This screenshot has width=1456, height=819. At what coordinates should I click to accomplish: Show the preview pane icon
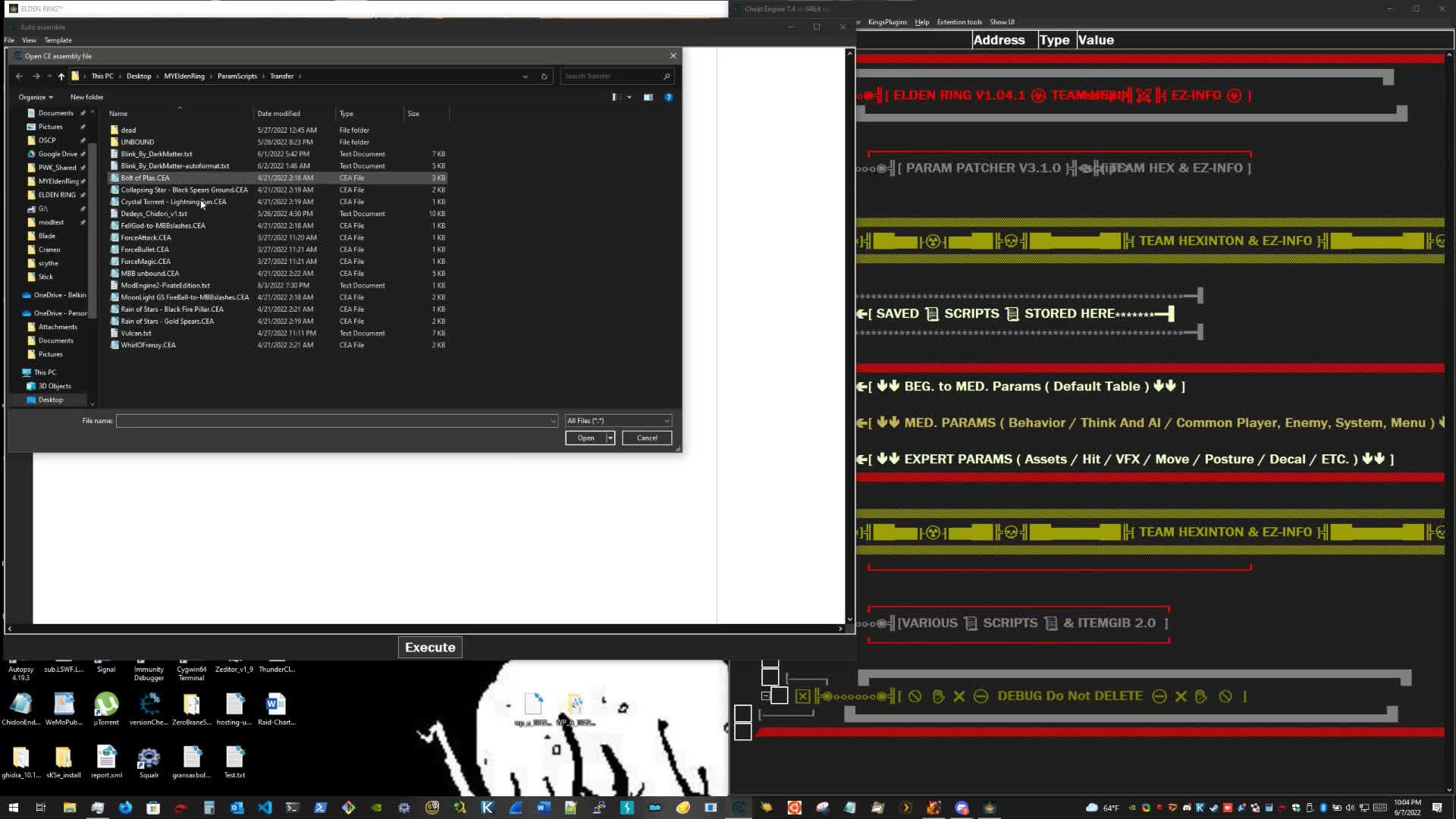pyautogui.click(x=648, y=97)
